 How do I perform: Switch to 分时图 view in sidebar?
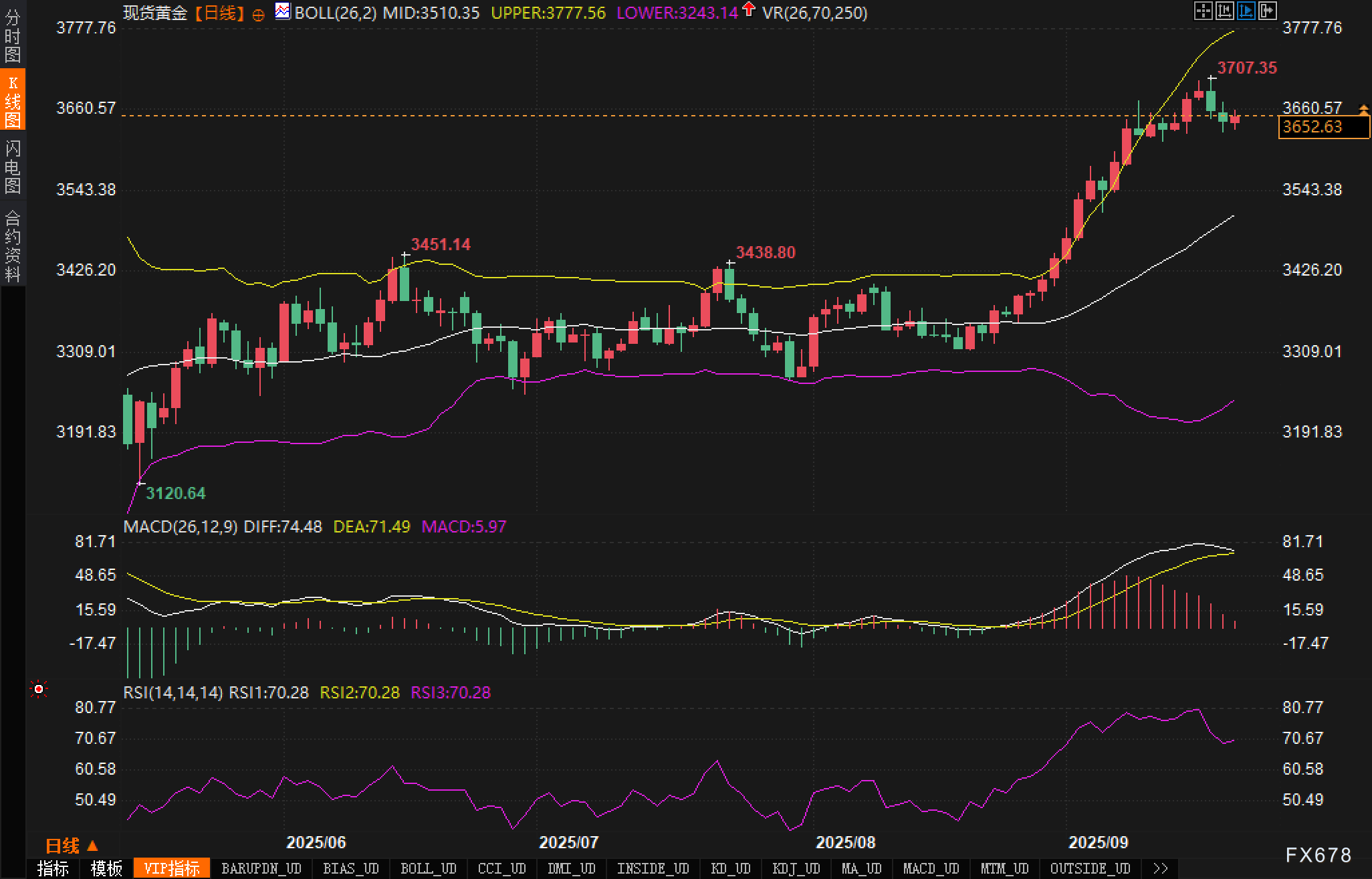click(x=13, y=35)
